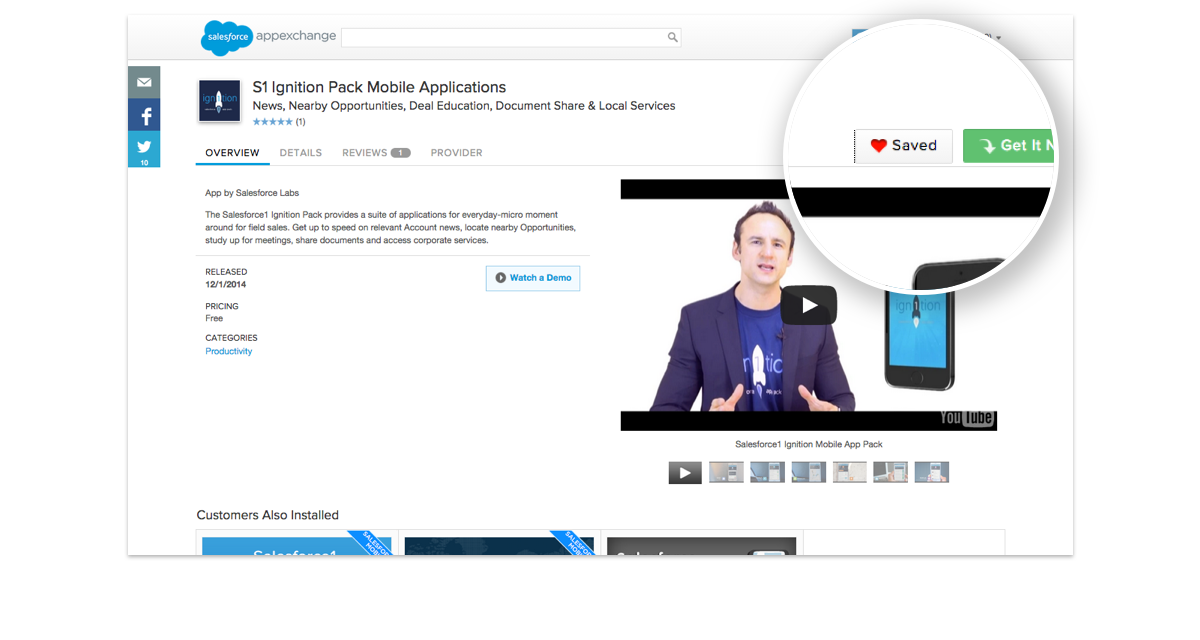
Task: Click the Watch a Demo button
Action: click(x=533, y=278)
